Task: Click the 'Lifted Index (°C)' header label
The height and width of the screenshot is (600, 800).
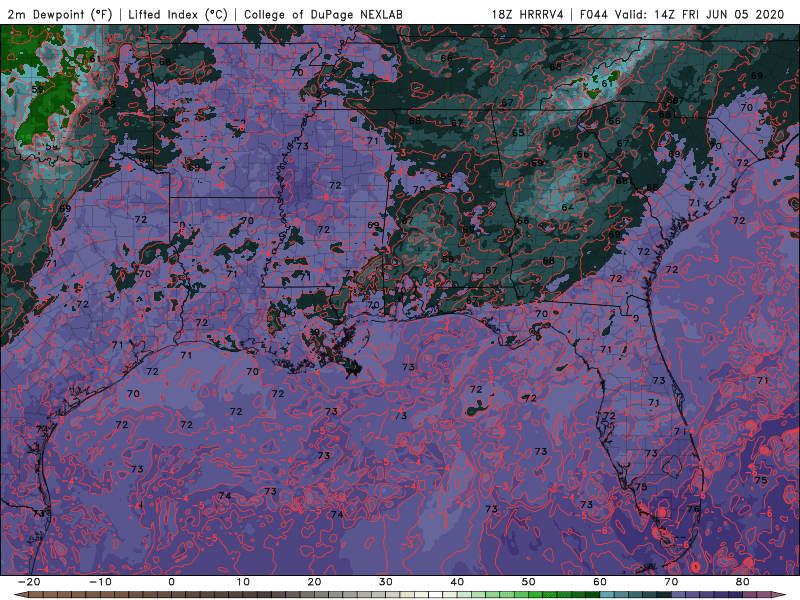Action: click(178, 15)
